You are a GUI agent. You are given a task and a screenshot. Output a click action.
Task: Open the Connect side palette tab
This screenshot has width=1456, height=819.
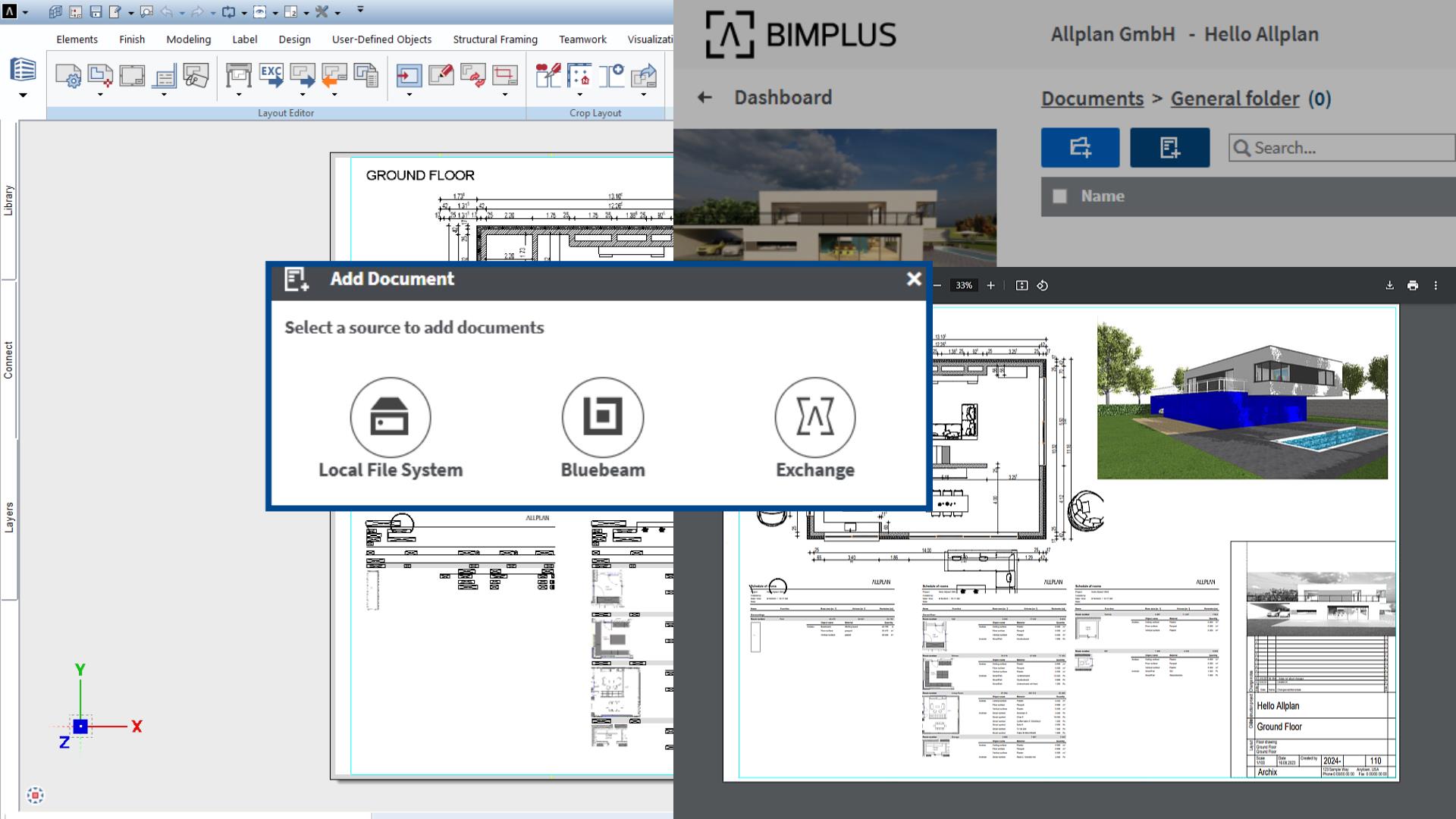pyautogui.click(x=8, y=360)
